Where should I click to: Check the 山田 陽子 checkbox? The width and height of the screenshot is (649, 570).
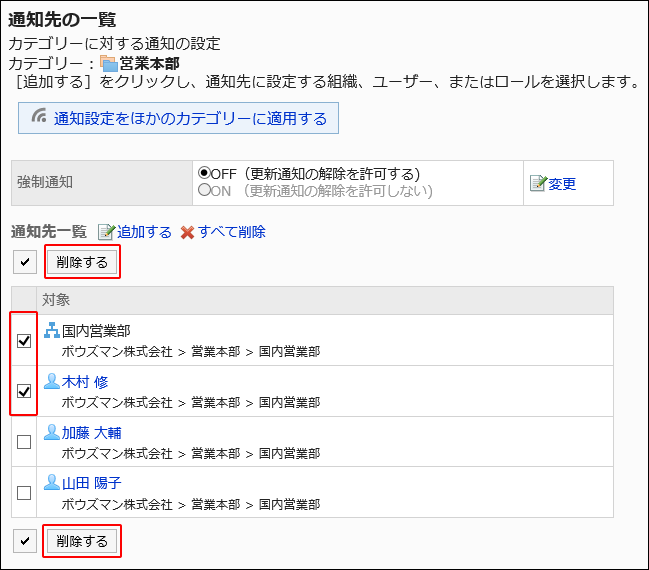pyautogui.click(x=24, y=493)
